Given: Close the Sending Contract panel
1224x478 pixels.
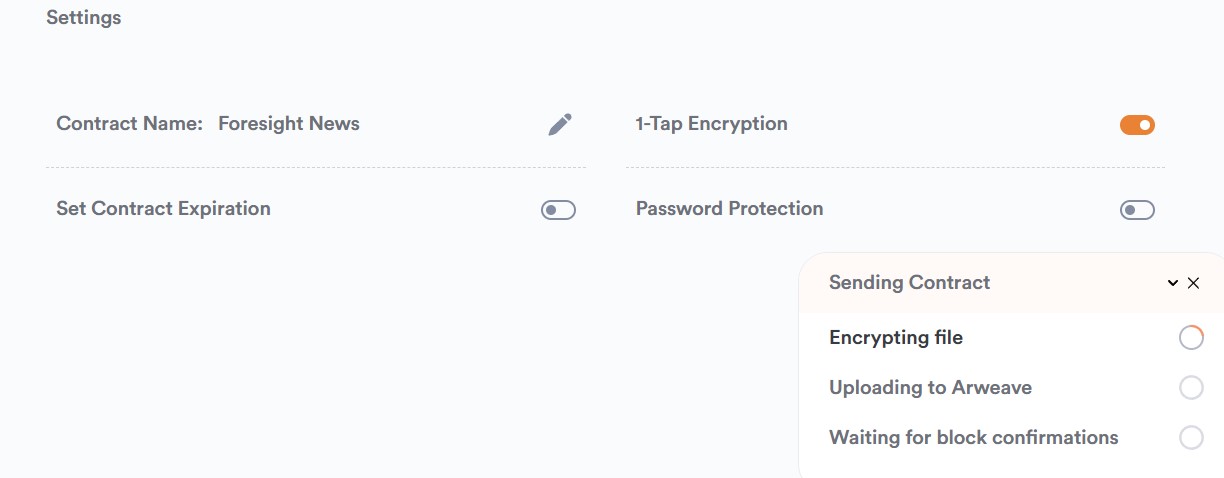Looking at the screenshot, I should click(1193, 283).
